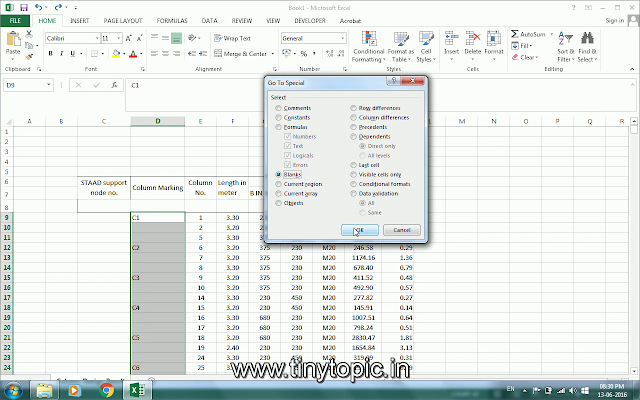Open the Merge & Center dropdown arrow
Image resolution: width=640 pixels, height=400 pixels.
point(272,53)
